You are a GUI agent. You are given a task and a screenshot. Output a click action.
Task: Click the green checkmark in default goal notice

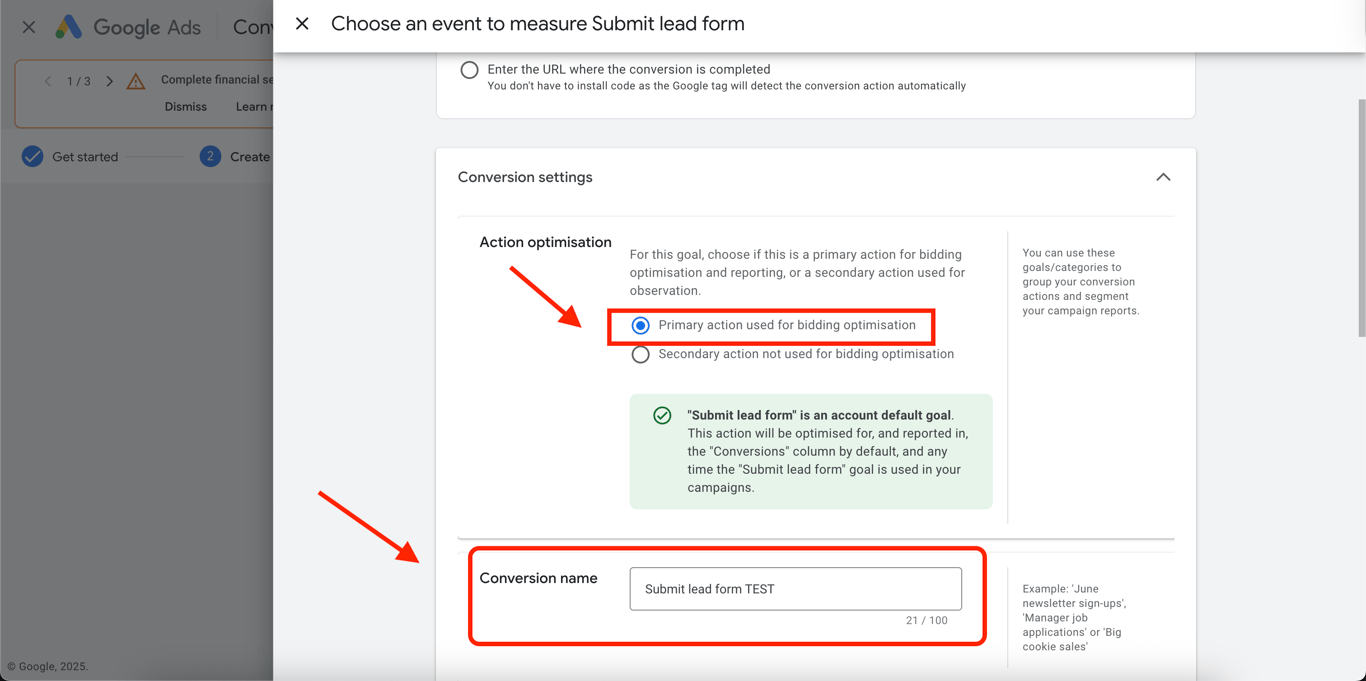tap(662, 416)
